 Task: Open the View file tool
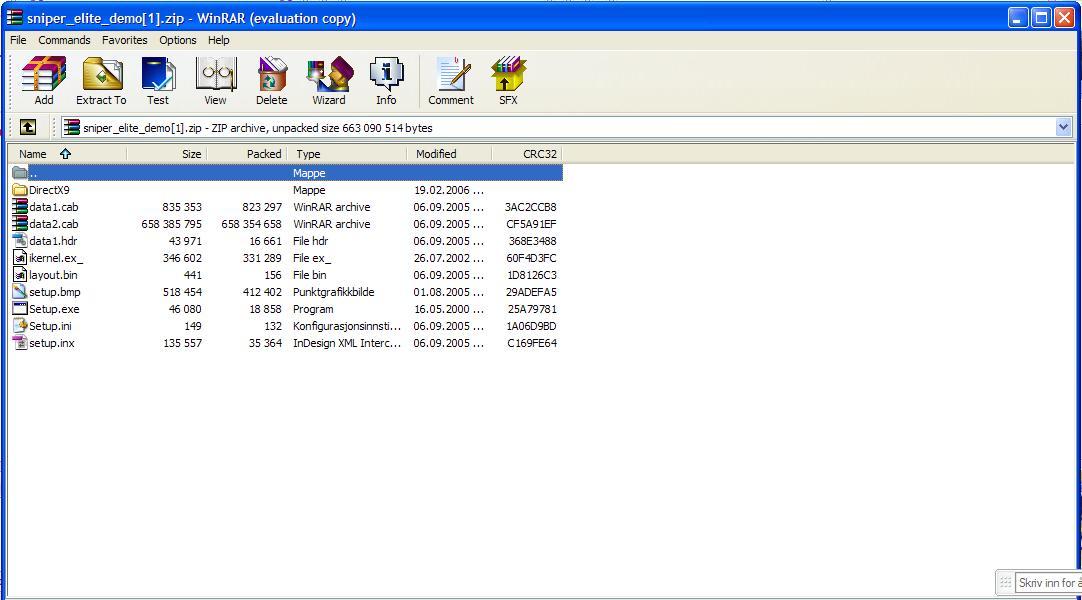tap(215, 81)
